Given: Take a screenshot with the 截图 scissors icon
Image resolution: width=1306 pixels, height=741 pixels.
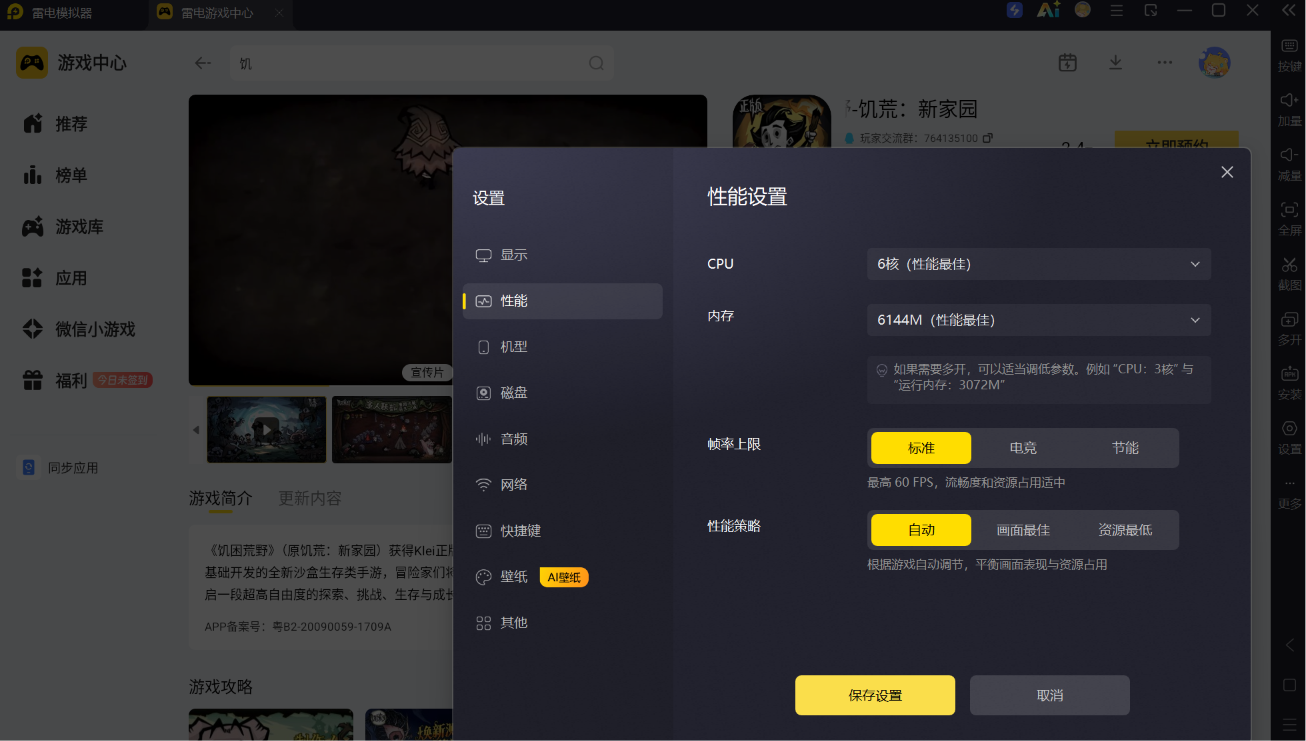Looking at the screenshot, I should click(1289, 265).
